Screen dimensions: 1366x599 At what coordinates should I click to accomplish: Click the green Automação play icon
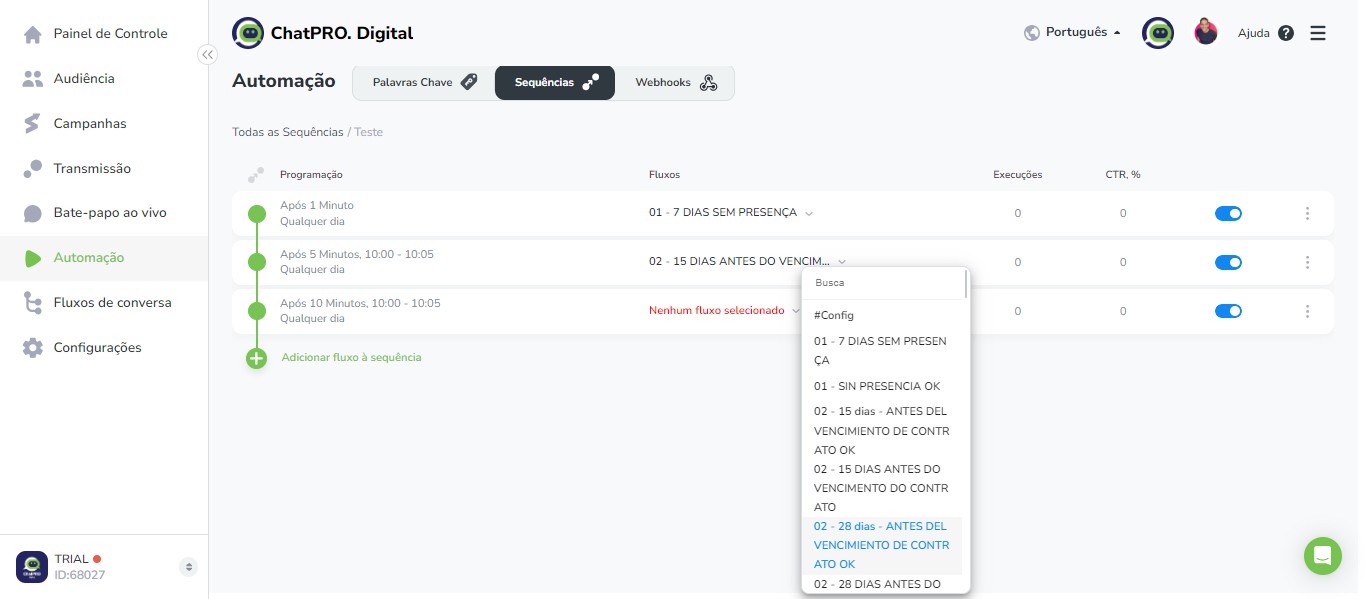[33, 258]
